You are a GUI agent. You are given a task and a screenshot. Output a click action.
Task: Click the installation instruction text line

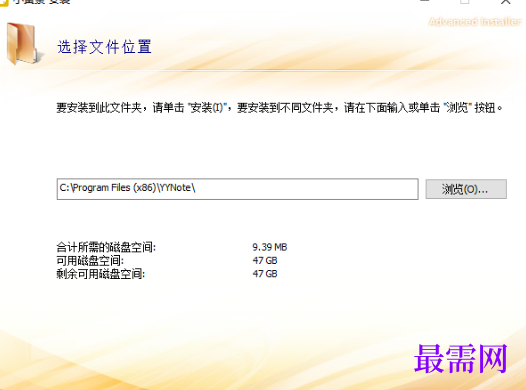tap(279, 108)
